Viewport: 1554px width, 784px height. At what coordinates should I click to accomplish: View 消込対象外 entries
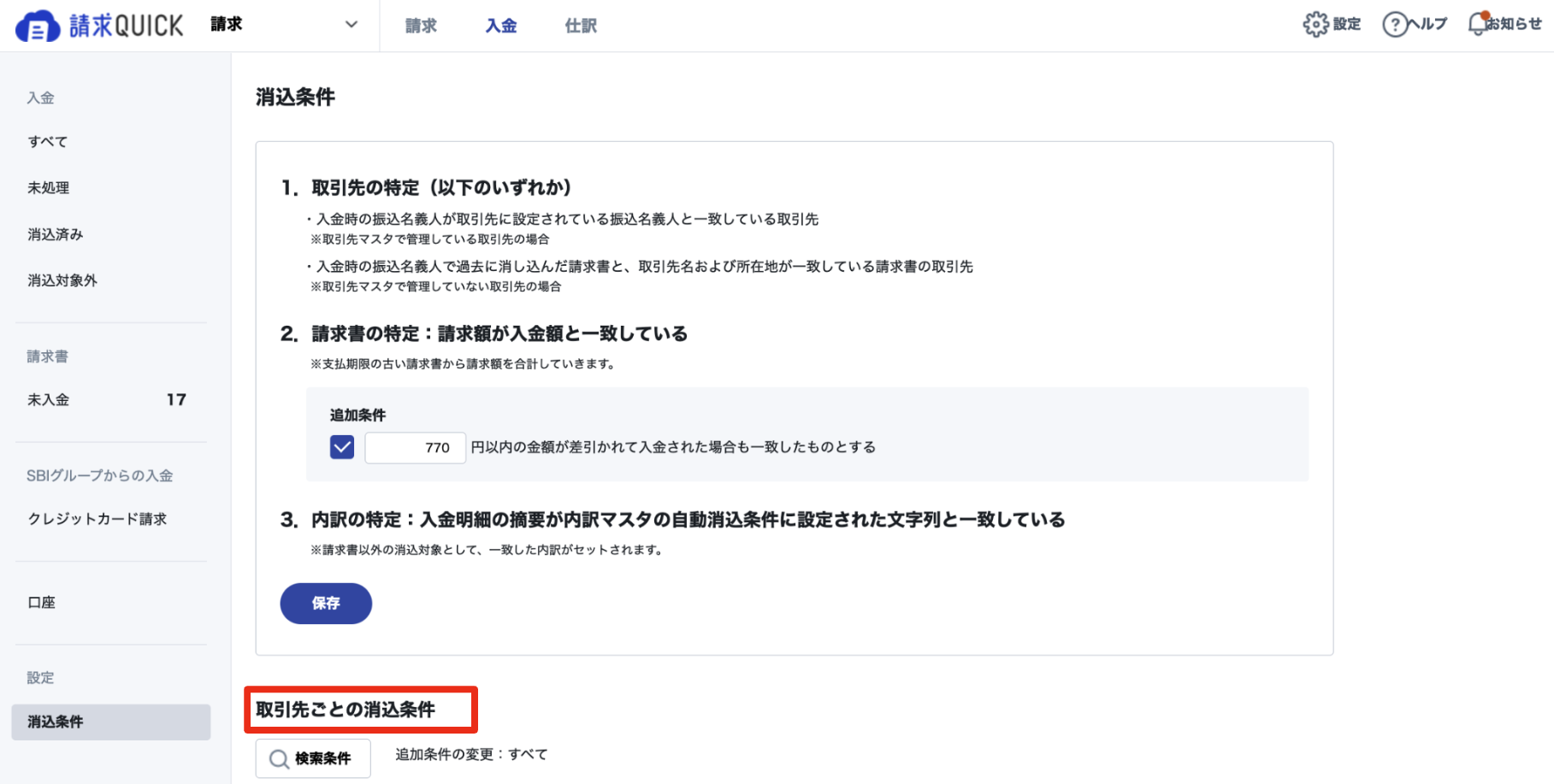pos(62,280)
